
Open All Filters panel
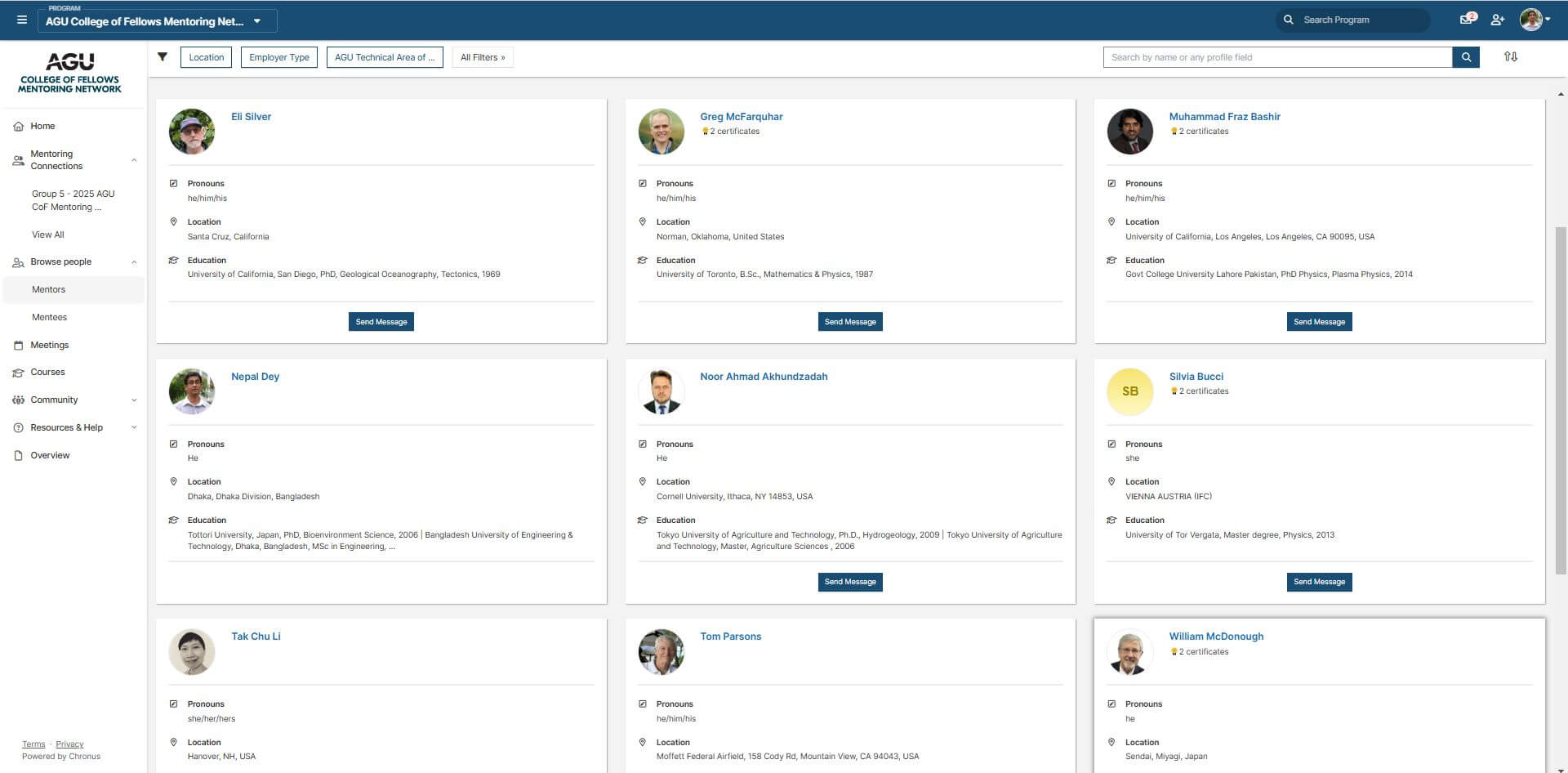pyautogui.click(x=482, y=57)
